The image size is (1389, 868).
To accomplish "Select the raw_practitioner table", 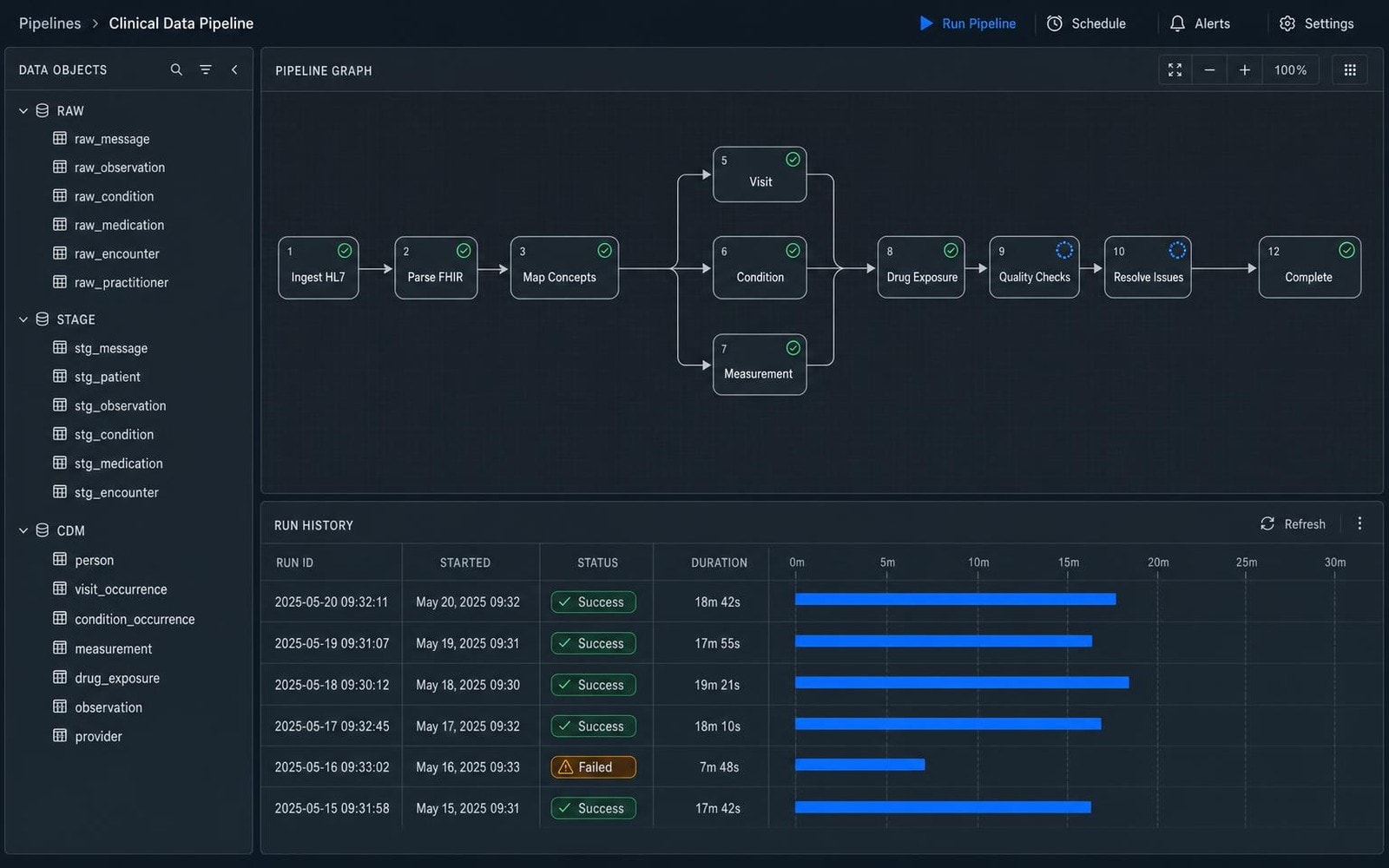I will click(x=122, y=282).
